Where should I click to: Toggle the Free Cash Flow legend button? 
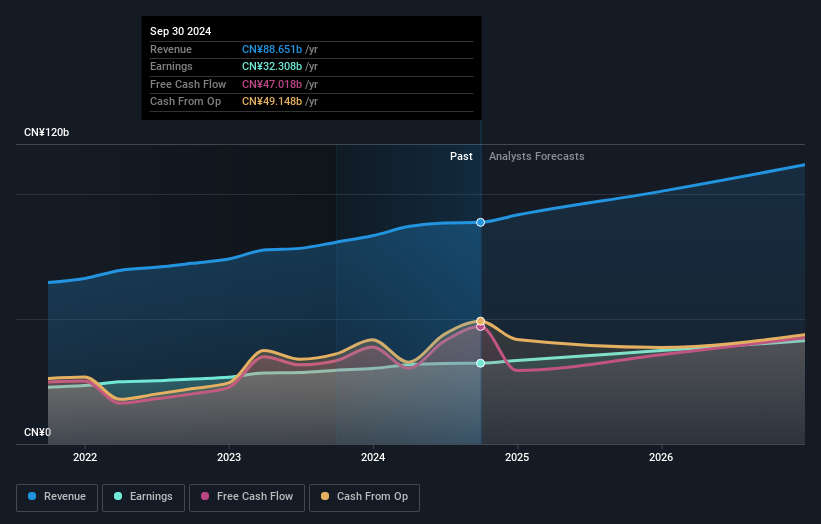click(x=247, y=497)
